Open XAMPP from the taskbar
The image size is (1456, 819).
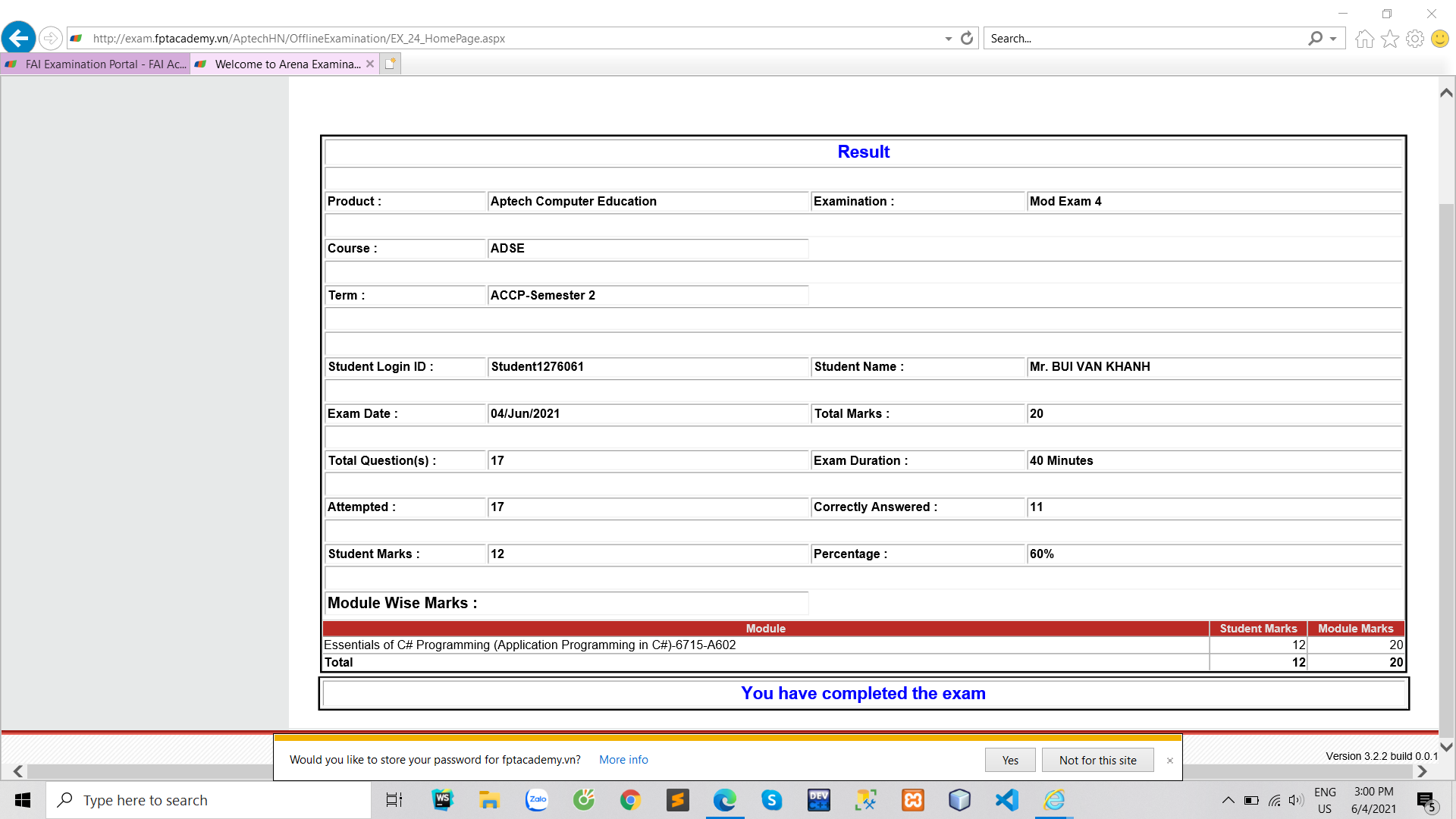click(913, 800)
